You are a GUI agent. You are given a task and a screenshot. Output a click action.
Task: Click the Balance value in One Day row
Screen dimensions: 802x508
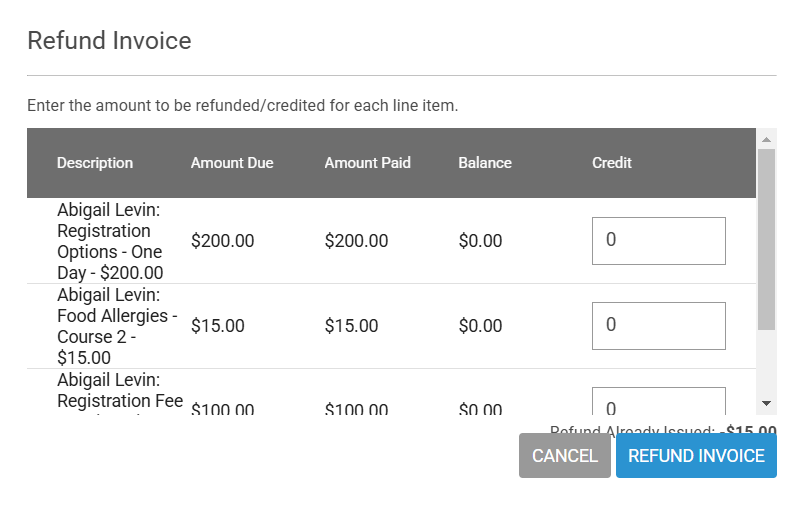pyautogui.click(x=480, y=241)
